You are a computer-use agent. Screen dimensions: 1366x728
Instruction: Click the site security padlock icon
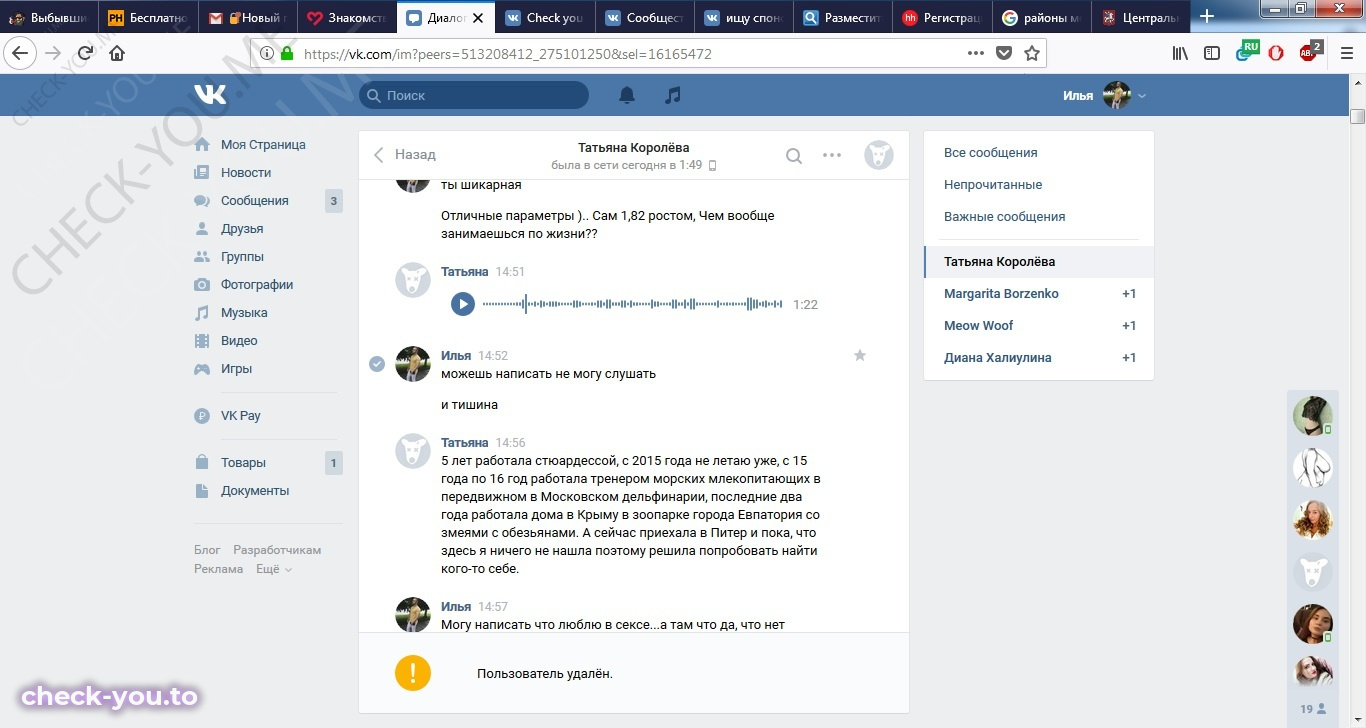[287, 54]
